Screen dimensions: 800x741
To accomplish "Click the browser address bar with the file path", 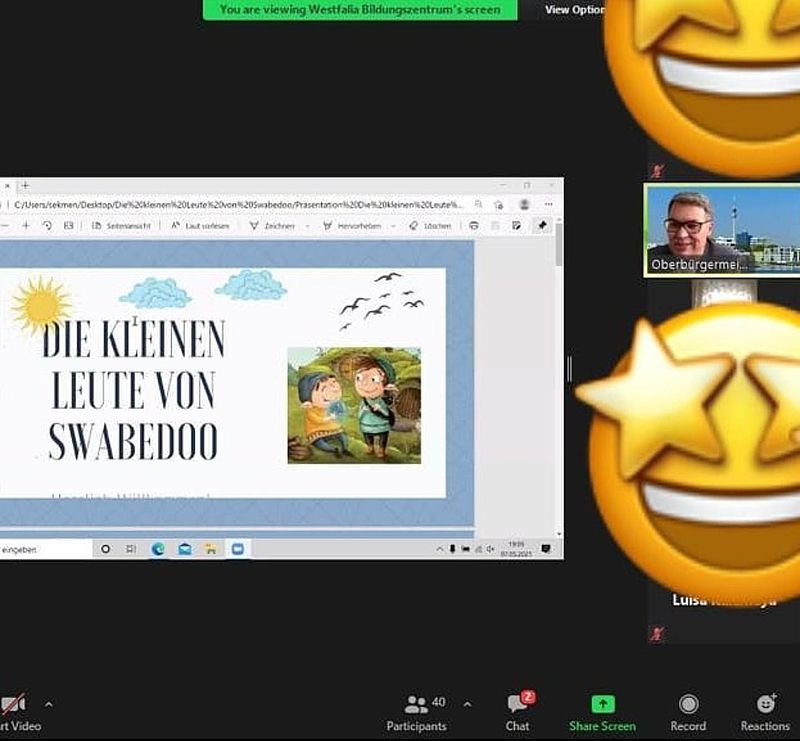I will coord(240,204).
